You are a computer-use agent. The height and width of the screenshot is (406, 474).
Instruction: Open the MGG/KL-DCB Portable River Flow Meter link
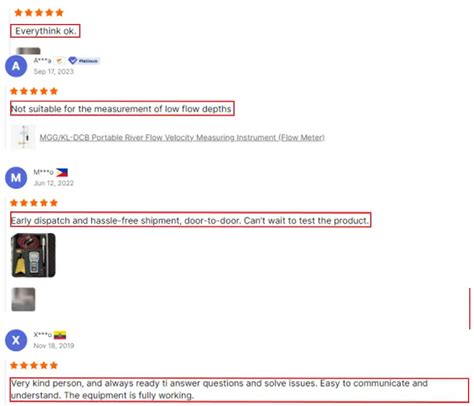182,137
